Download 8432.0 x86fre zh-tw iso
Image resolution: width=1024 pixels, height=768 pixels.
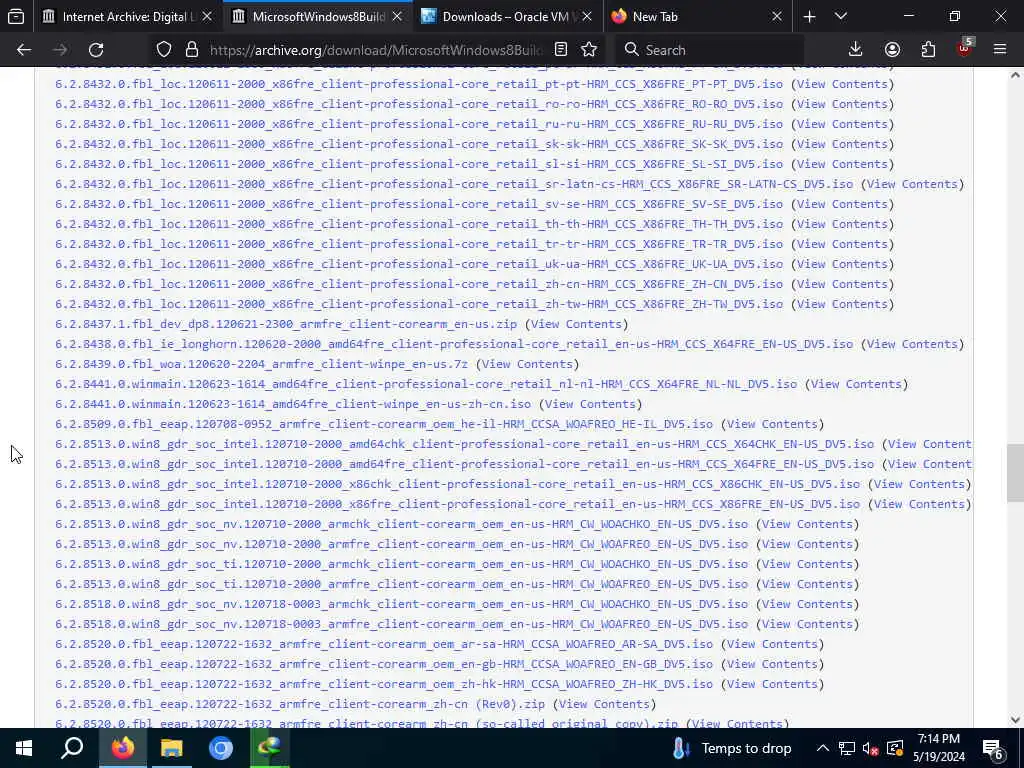[x=419, y=304]
